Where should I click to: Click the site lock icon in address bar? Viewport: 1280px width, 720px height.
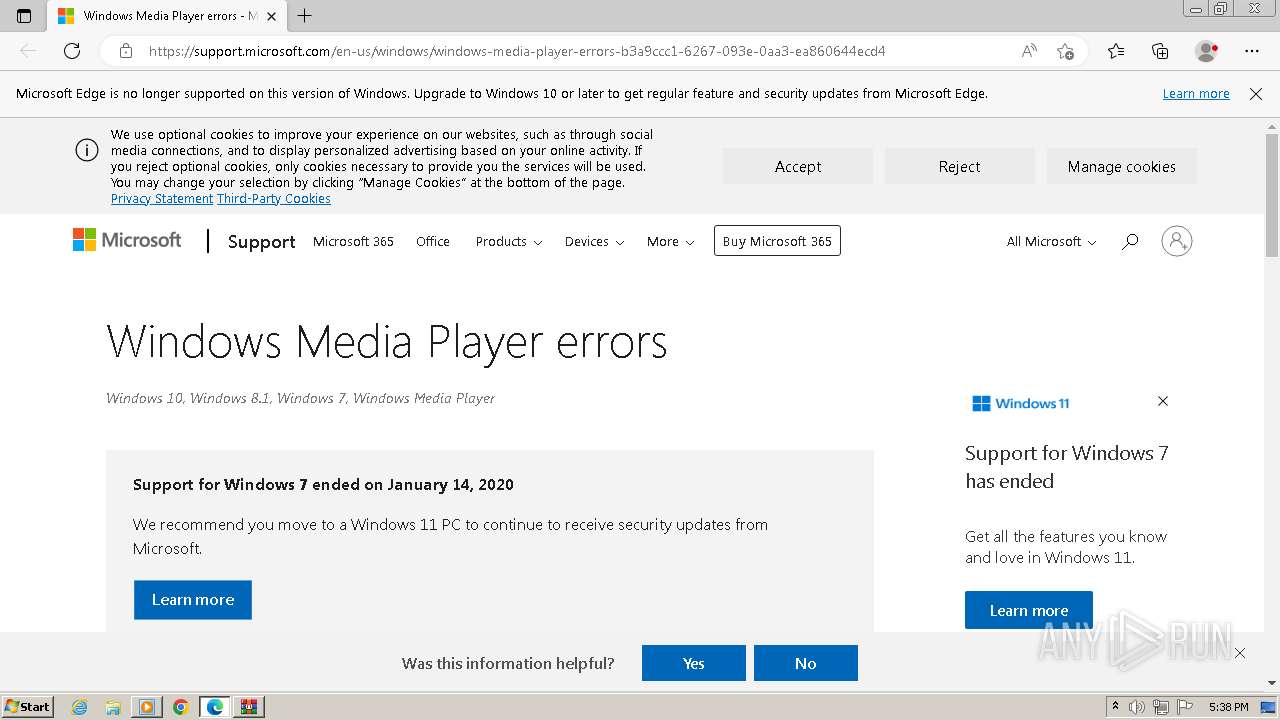click(x=126, y=51)
